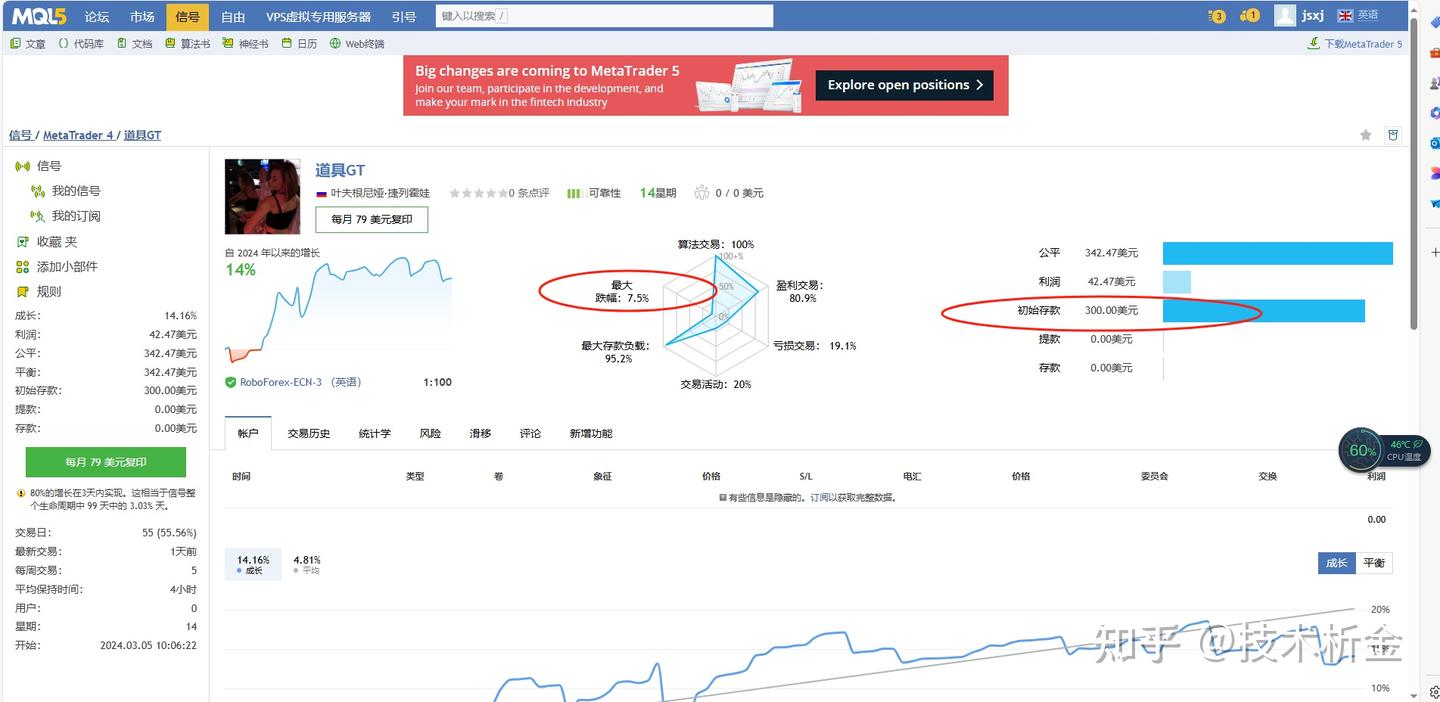This screenshot has width=1440, height=702.
Task: Click the 我的信号 icon
Action: coord(37,191)
